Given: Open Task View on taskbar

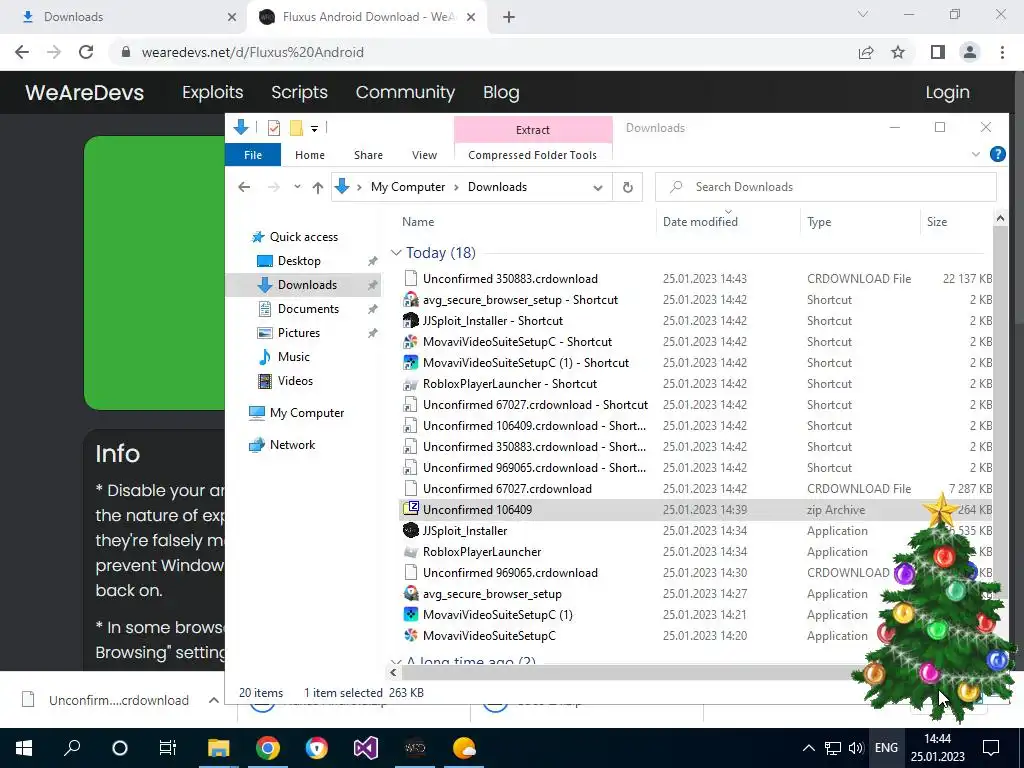Looking at the screenshot, I should point(168,748).
